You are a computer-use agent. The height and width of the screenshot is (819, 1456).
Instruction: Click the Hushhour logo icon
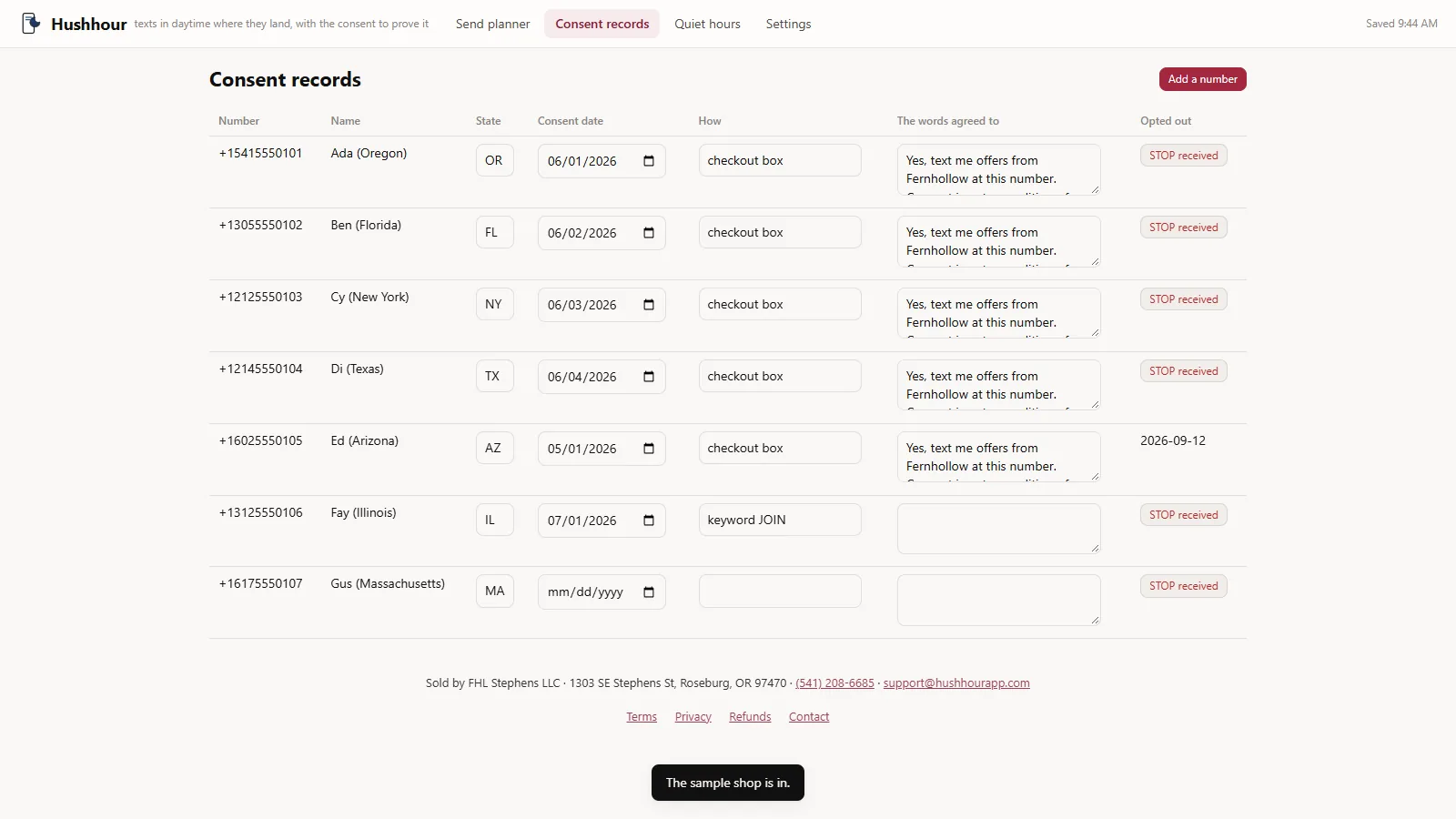31,24
